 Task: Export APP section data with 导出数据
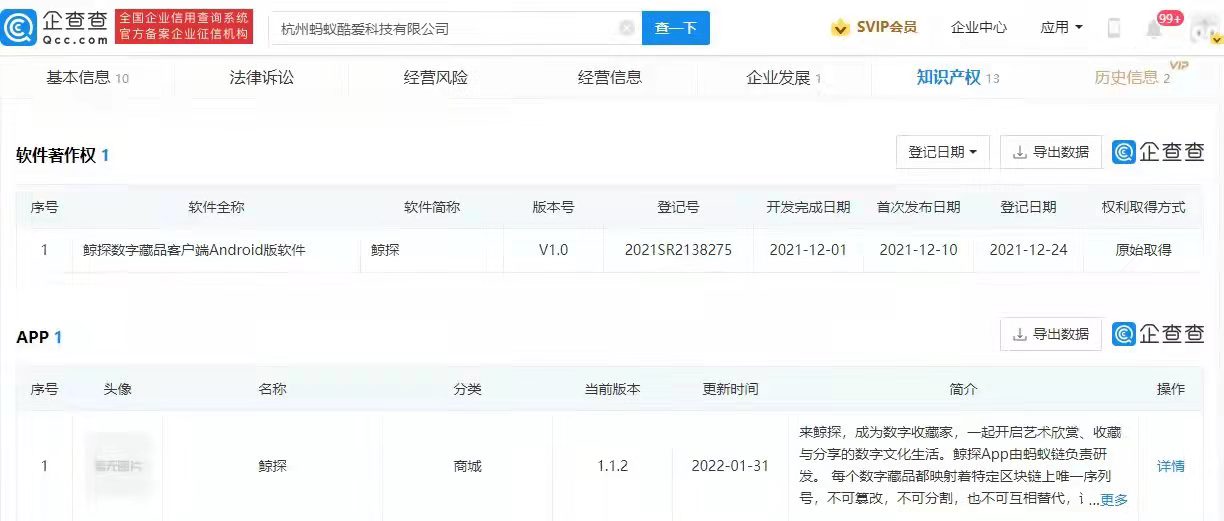(1051, 334)
